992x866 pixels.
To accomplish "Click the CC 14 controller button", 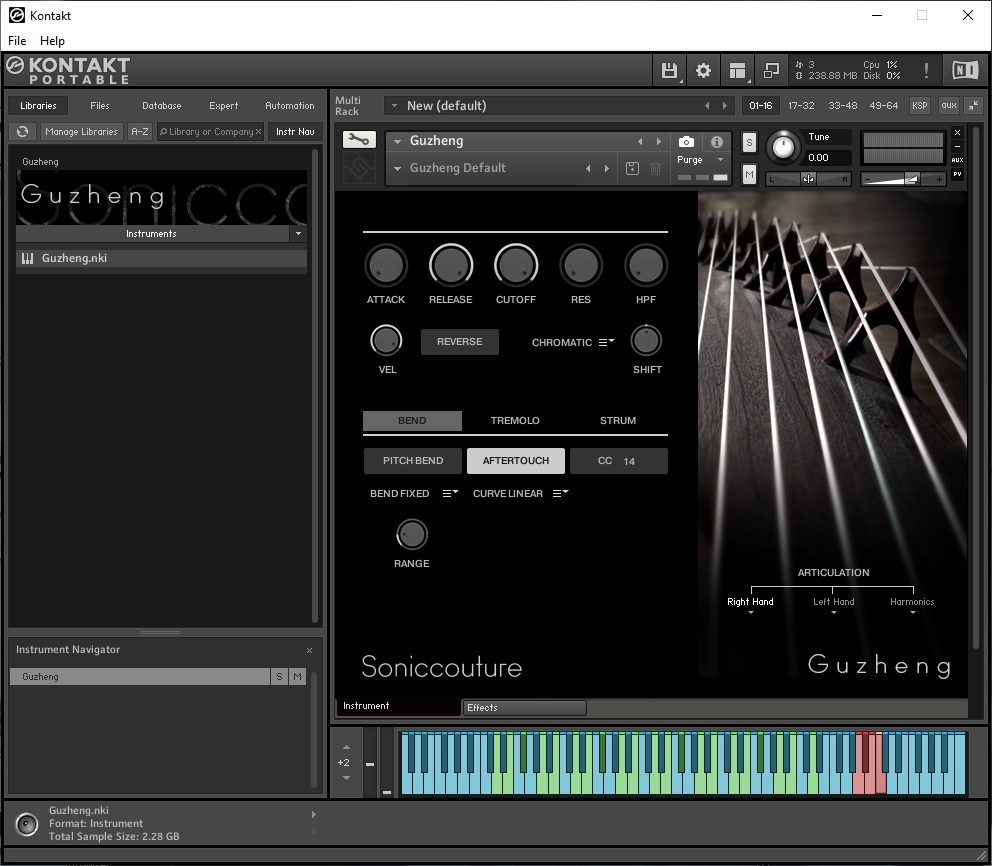I will (619, 461).
